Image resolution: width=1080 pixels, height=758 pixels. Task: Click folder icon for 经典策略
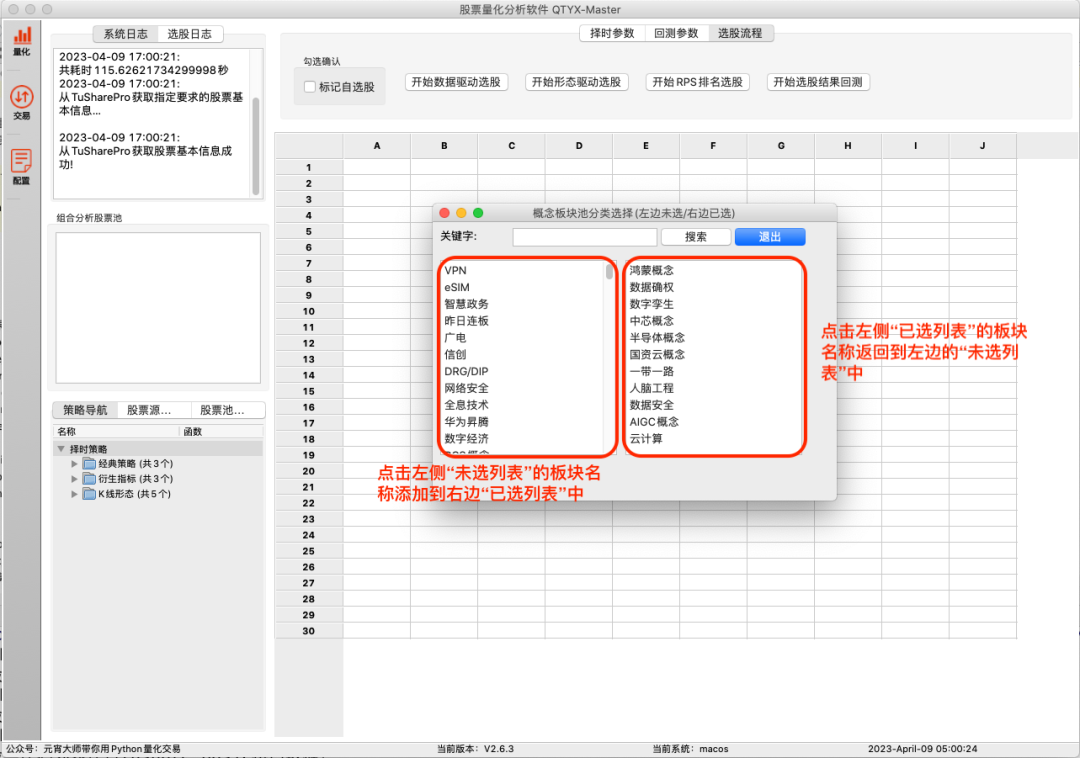click(89, 464)
